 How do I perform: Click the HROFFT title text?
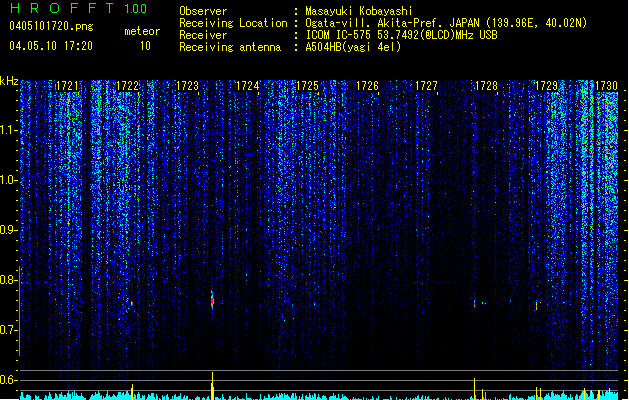(61, 8)
